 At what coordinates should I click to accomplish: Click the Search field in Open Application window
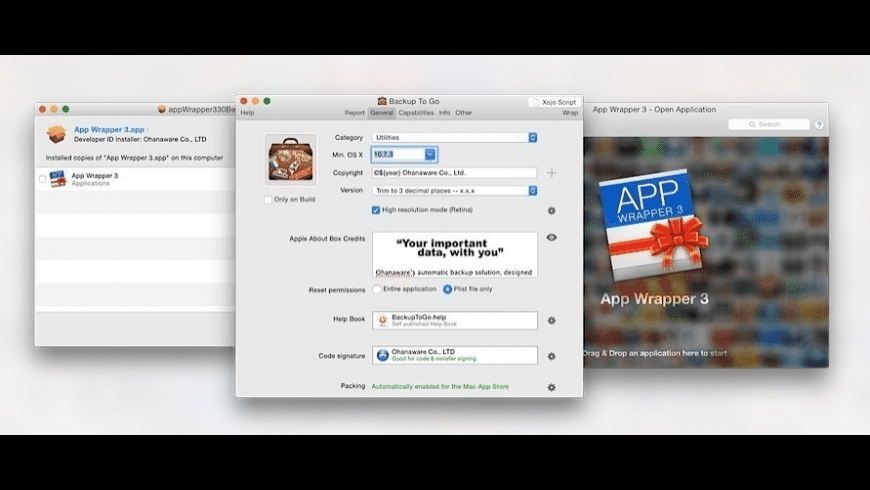point(769,124)
